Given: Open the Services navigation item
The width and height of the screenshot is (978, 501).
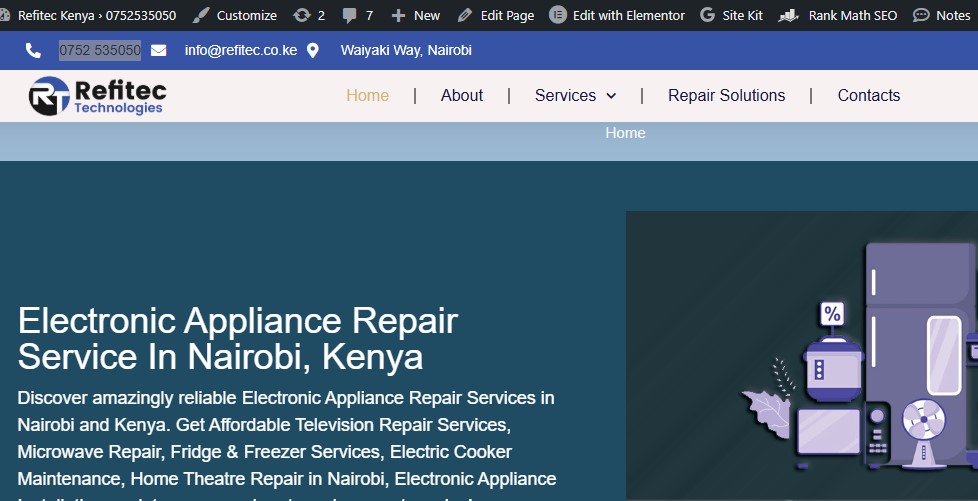Looking at the screenshot, I should click(565, 95).
